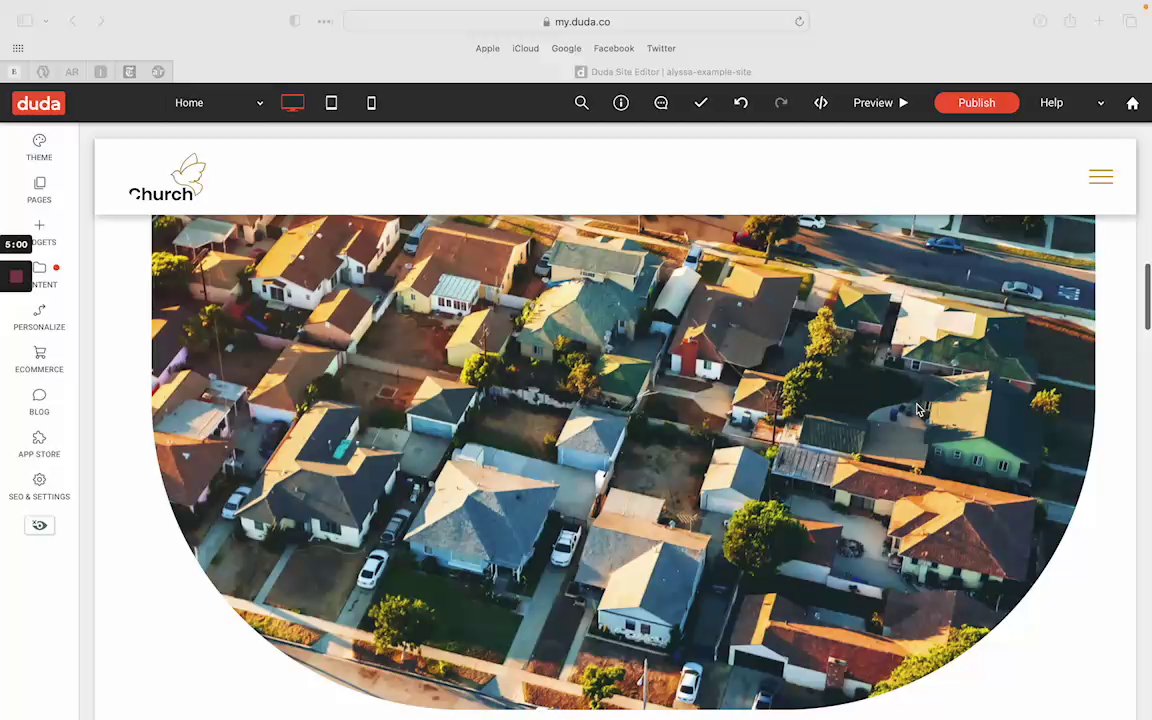Viewport: 1152px width, 720px height.
Task: Select the aerial neighborhood image
Action: coord(623,461)
